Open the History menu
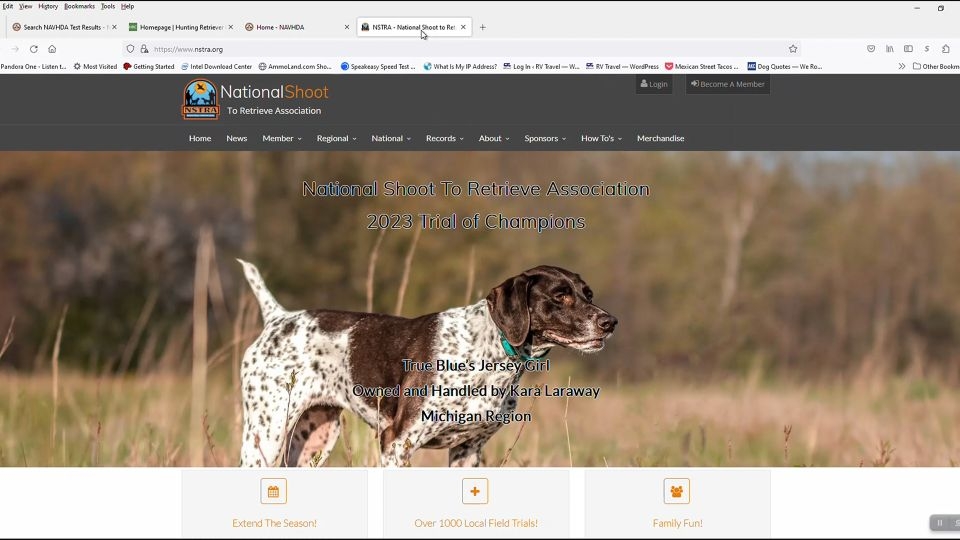This screenshot has height=540, width=960. coord(48,6)
